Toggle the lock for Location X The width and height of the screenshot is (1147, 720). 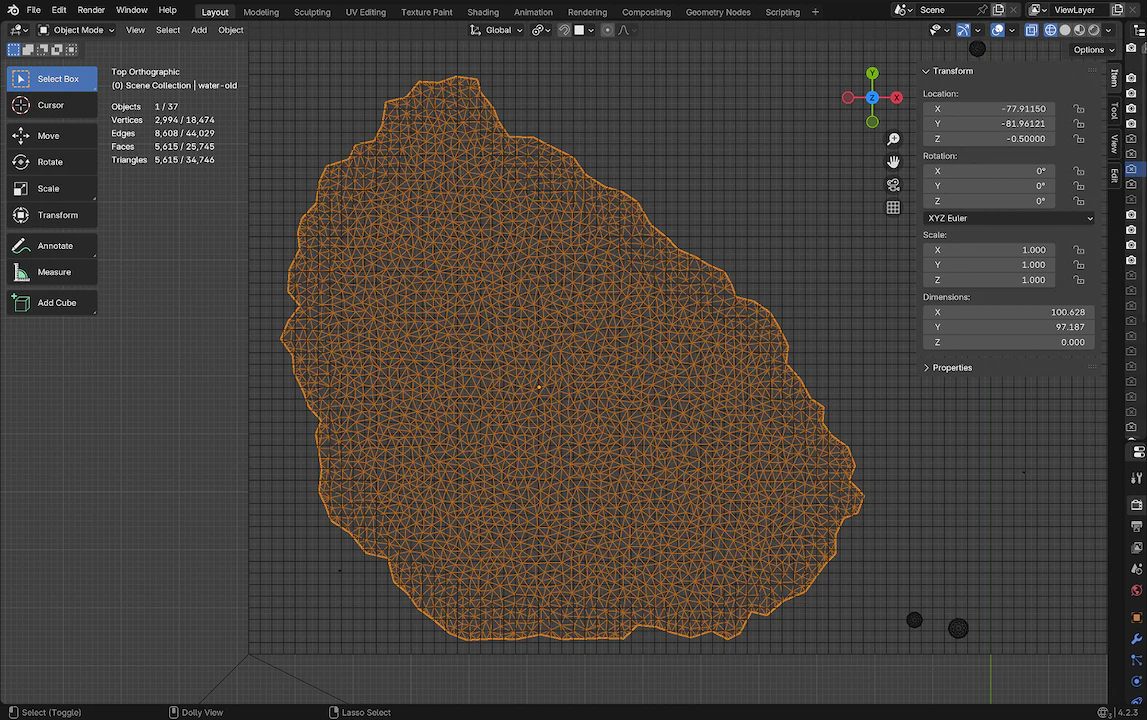click(1078, 109)
